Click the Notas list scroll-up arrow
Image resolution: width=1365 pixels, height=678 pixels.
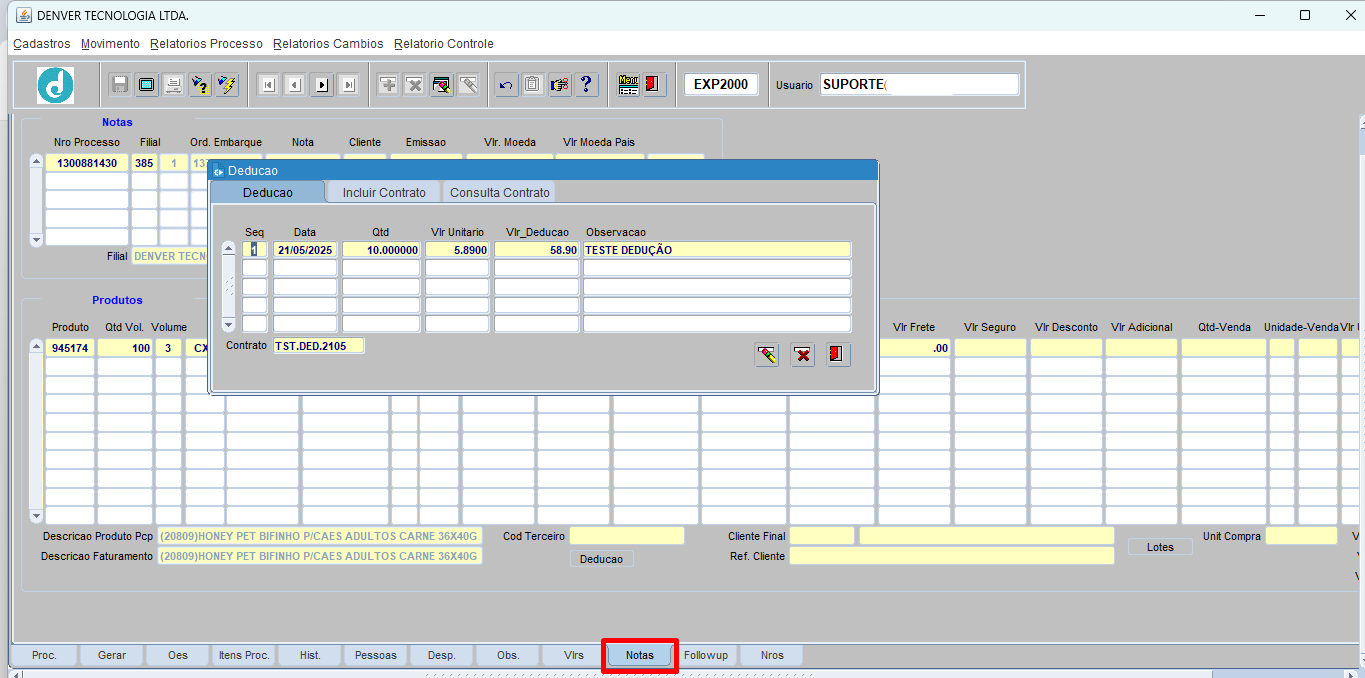[36, 161]
